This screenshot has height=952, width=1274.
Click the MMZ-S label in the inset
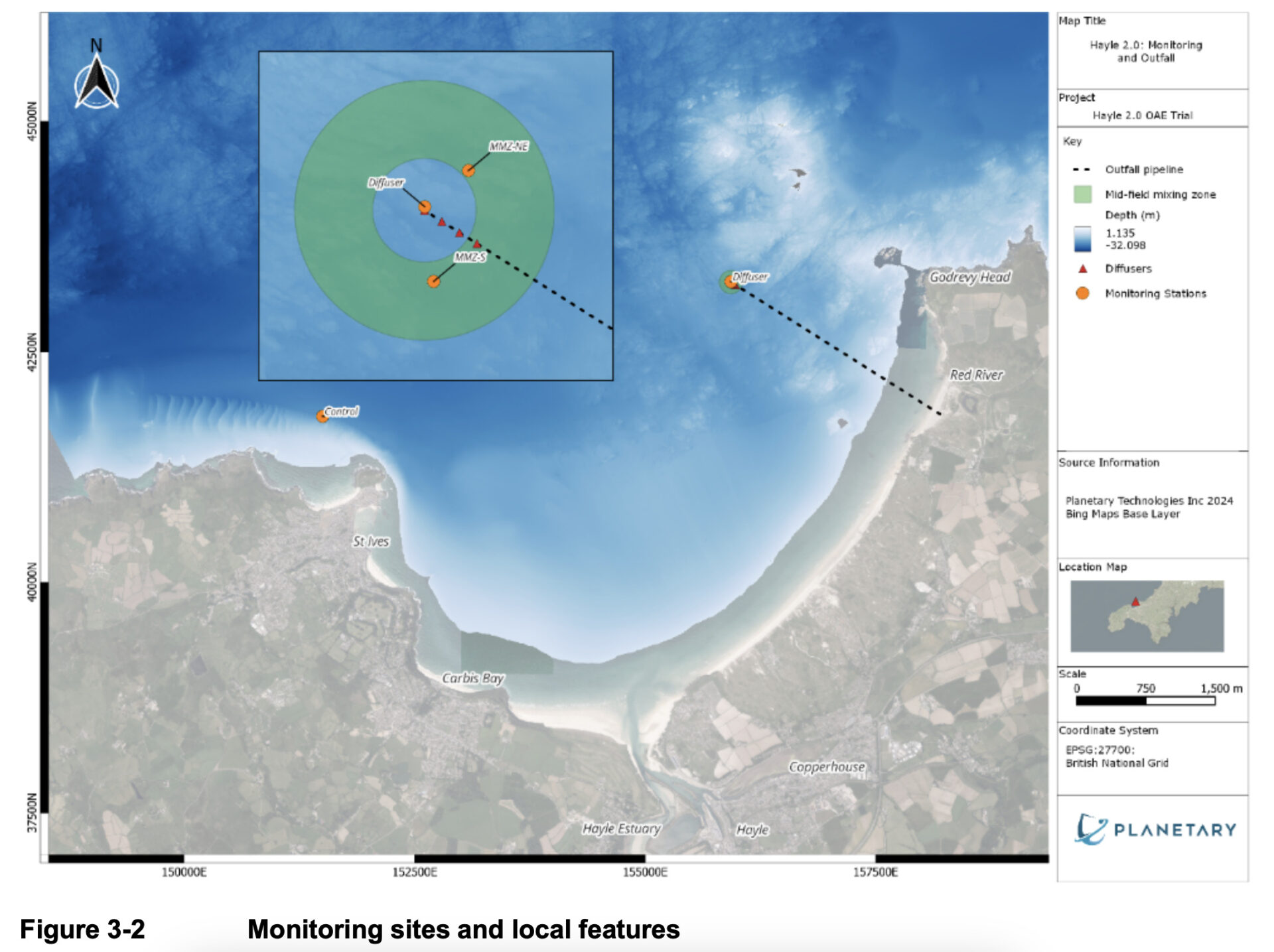(470, 257)
